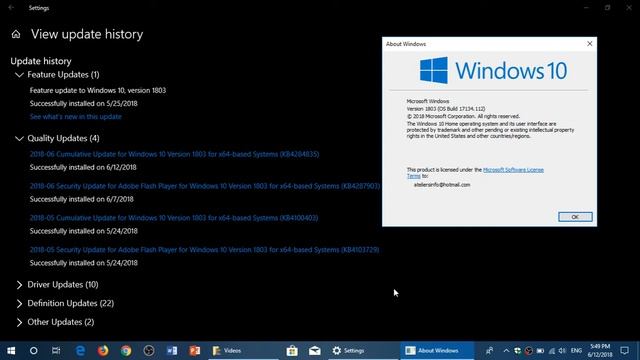Open 'See what's new in this update' link

(x=76, y=117)
